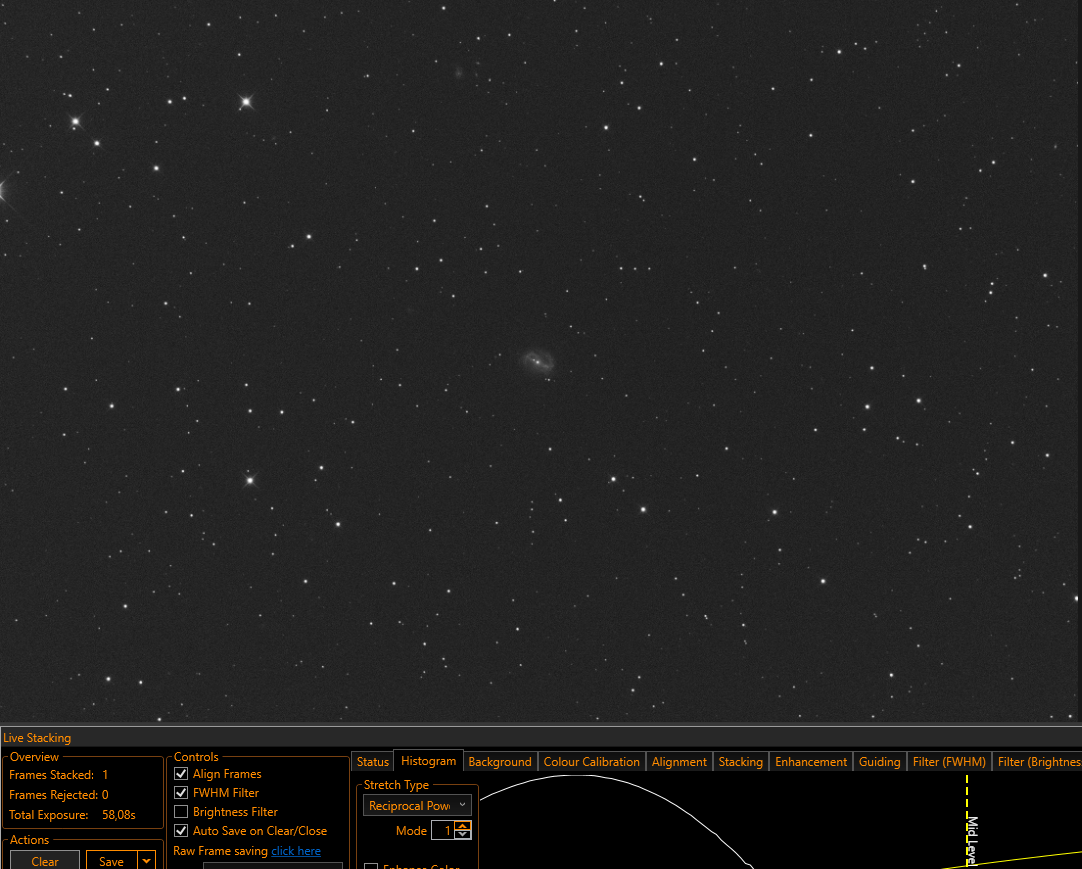Image resolution: width=1082 pixels, height=869 pixels.
Task: Follow the Raw Frame saving click here link
Action: pyautogui.click(x=296, y=851)
